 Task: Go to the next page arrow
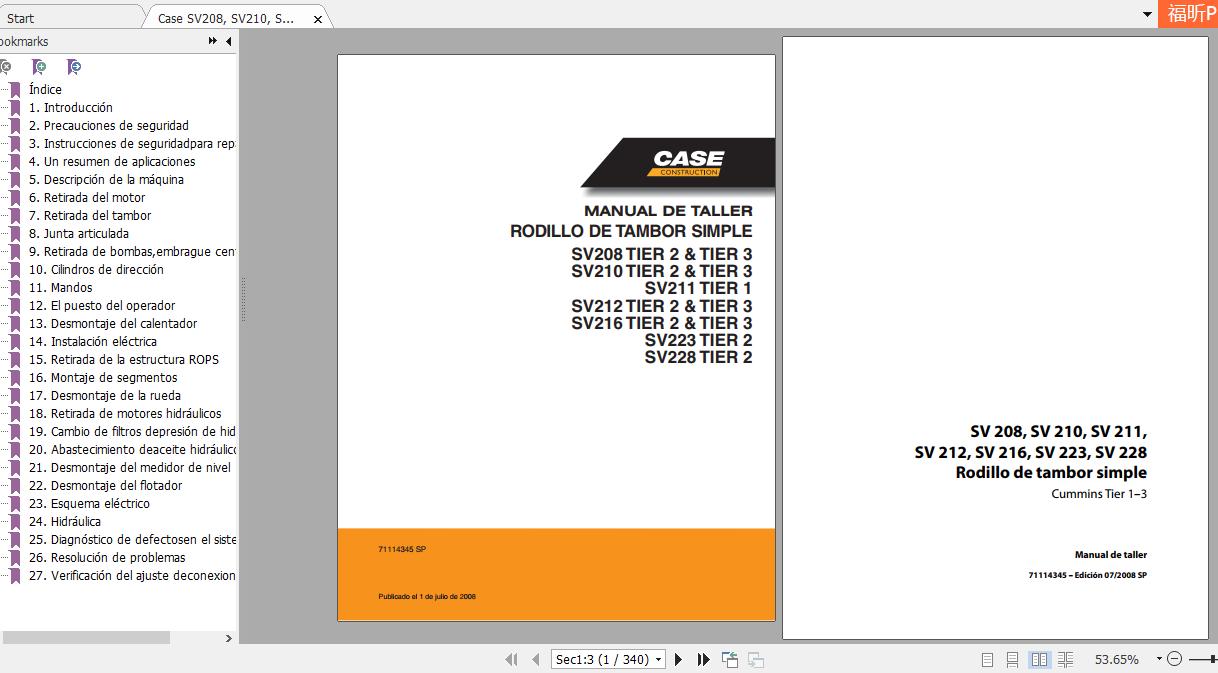(x=679, y=660)
